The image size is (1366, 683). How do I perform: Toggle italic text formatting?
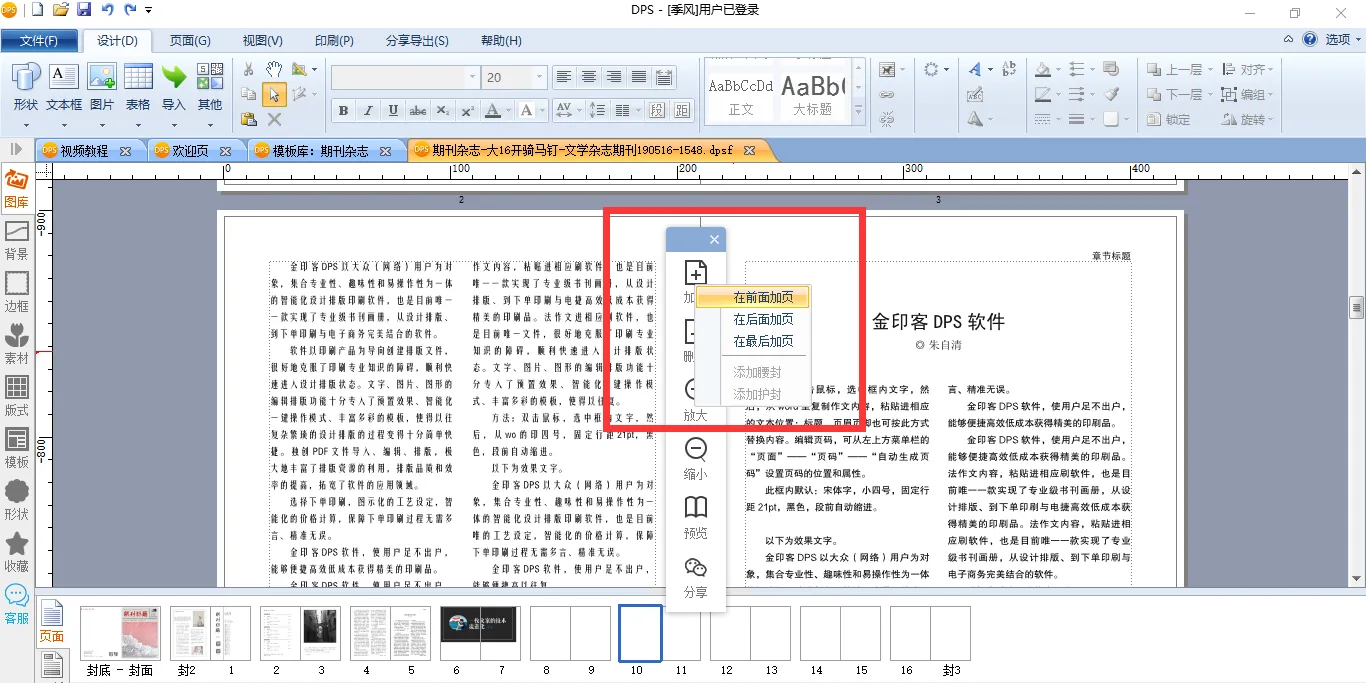coord(368,110)
